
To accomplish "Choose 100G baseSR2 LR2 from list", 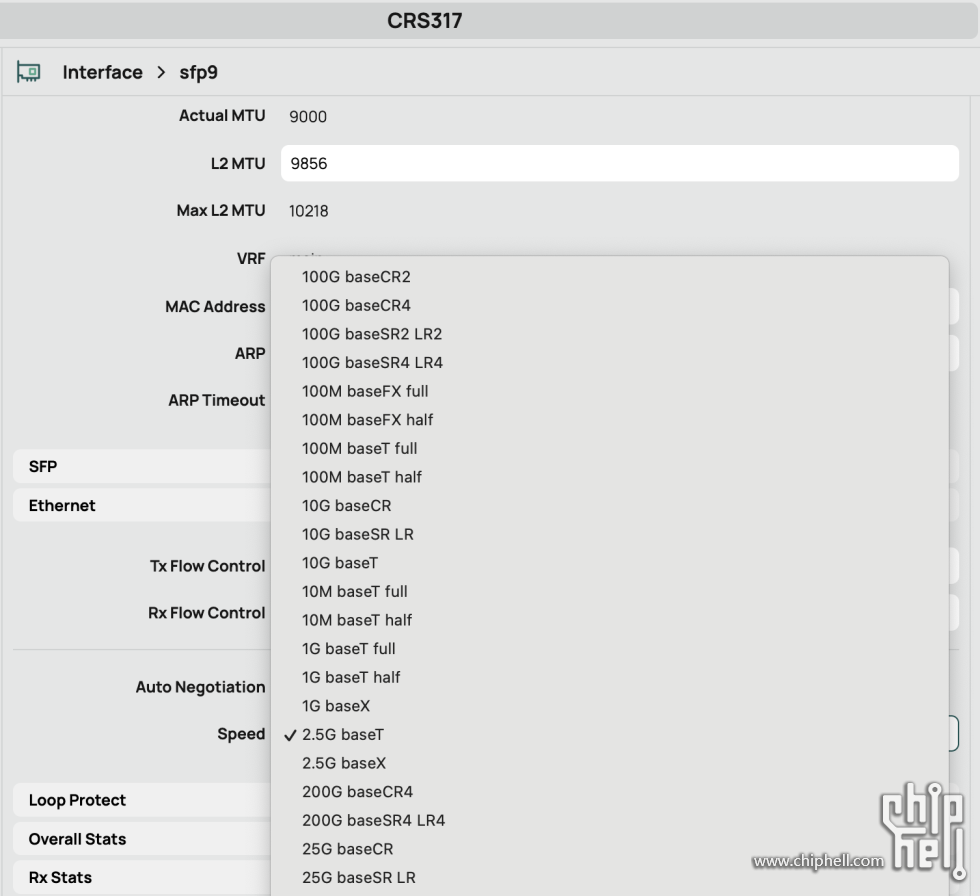I will [x=372, y=334].
